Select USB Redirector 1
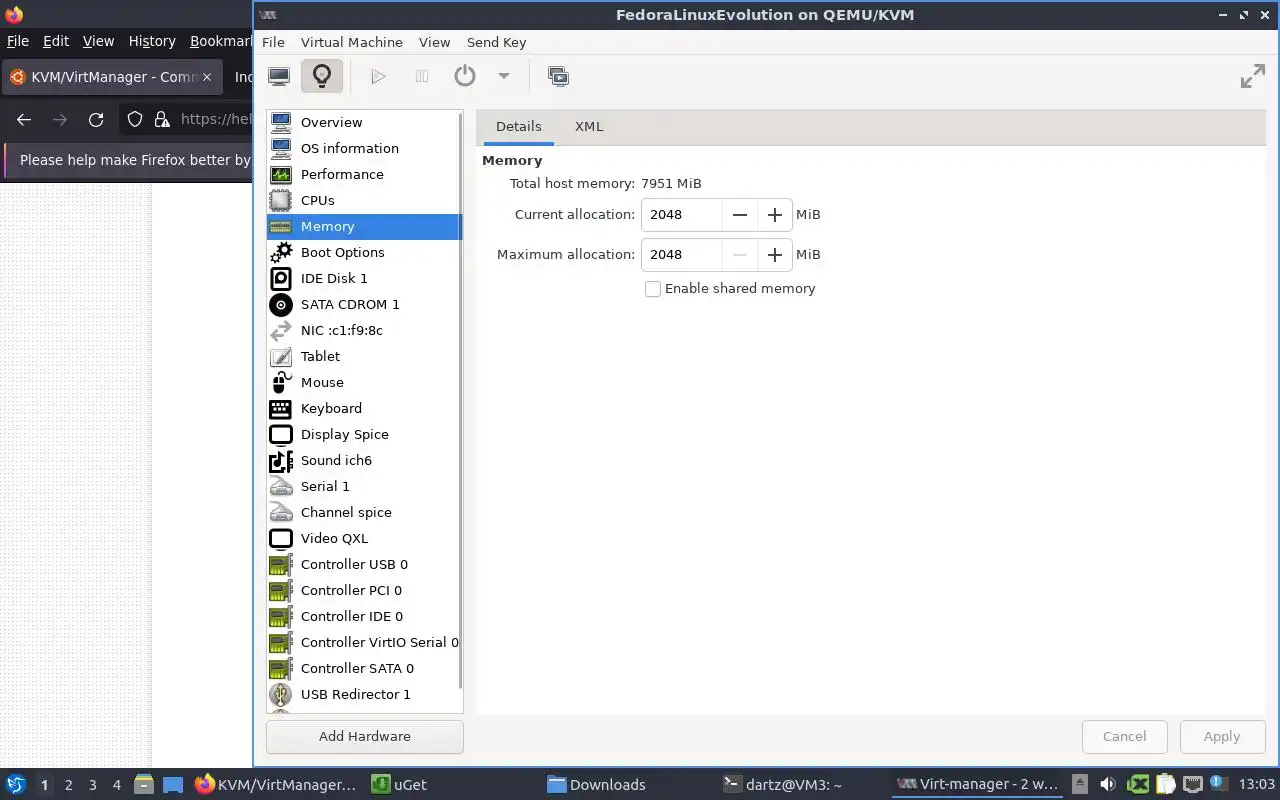The height and width of the screenshot is (800, 1280). [364, 694]
